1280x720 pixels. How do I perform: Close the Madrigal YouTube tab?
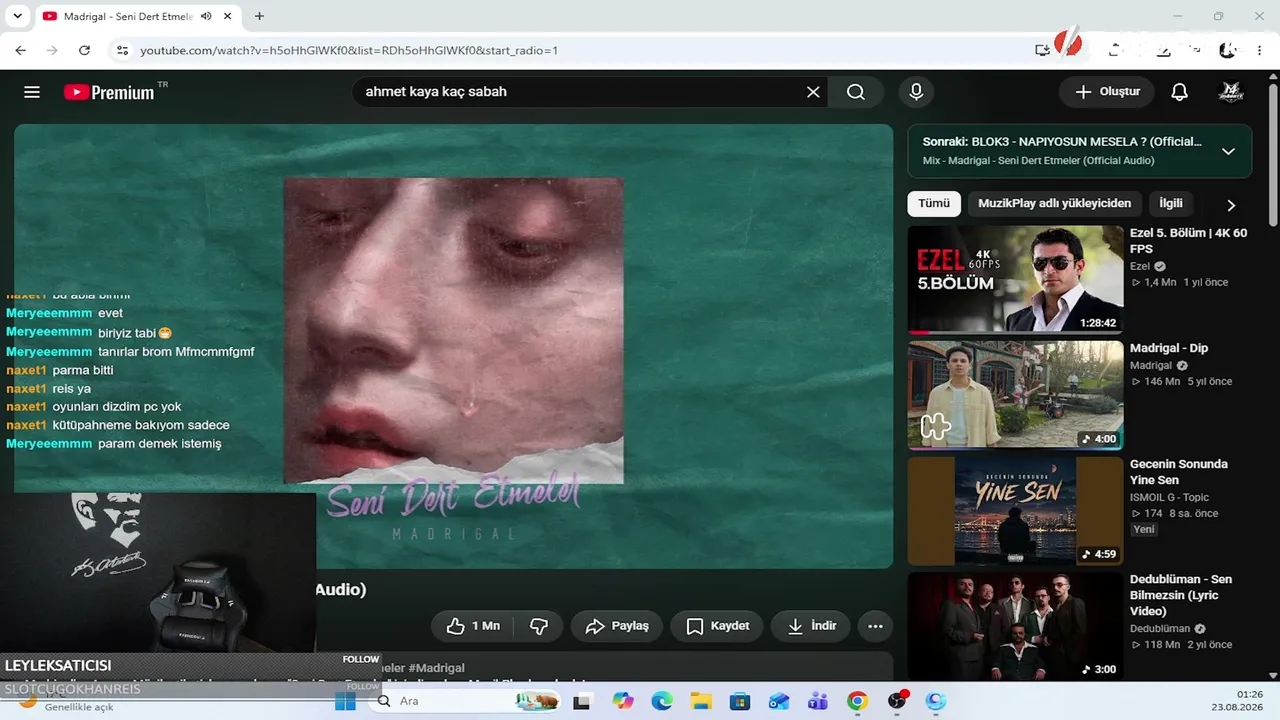pos(229,16)
